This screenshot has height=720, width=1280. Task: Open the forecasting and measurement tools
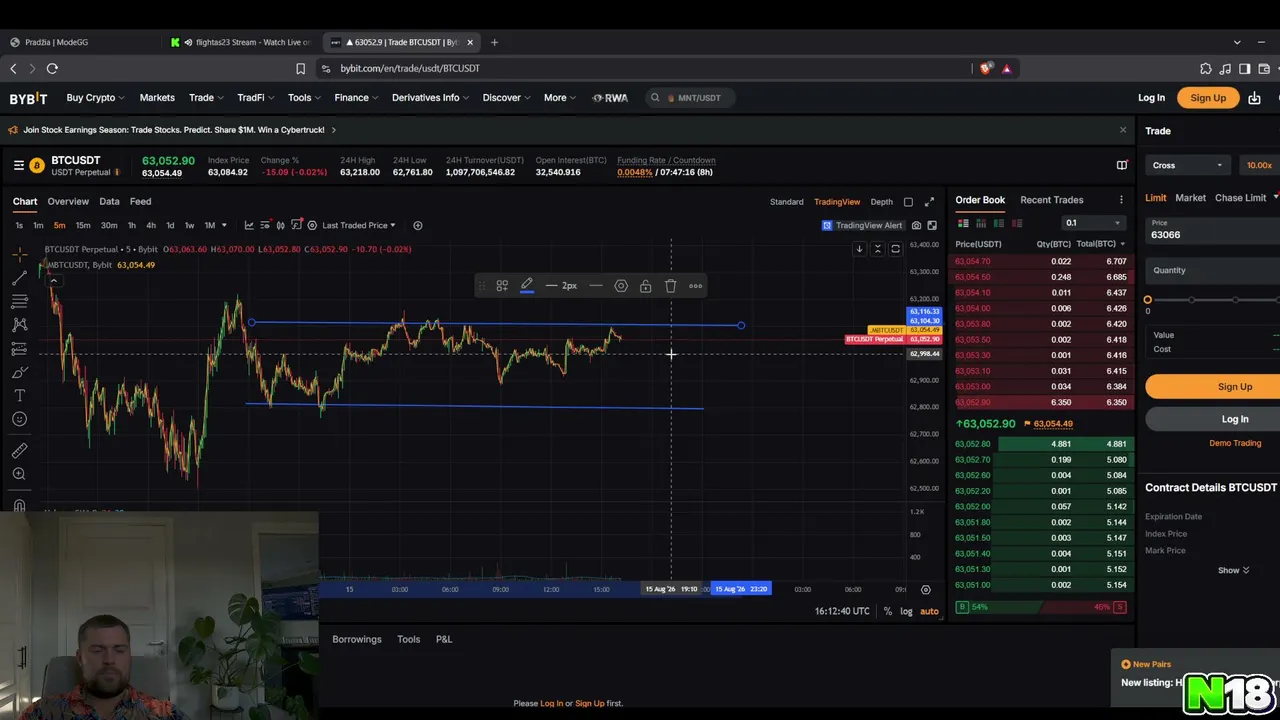pyautogui.click(x=19, y=349)
